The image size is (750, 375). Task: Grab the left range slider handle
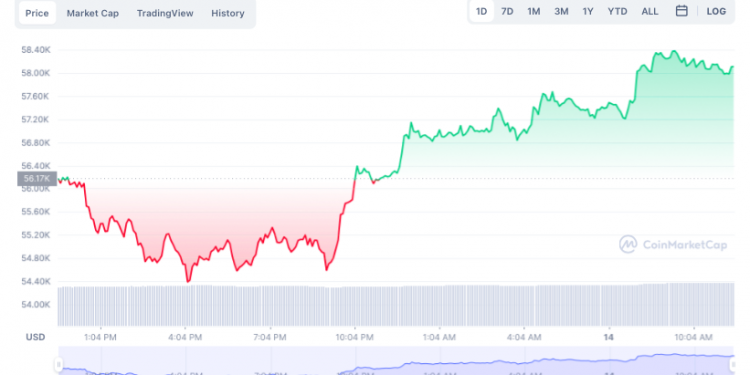click(x=58, y=364)
